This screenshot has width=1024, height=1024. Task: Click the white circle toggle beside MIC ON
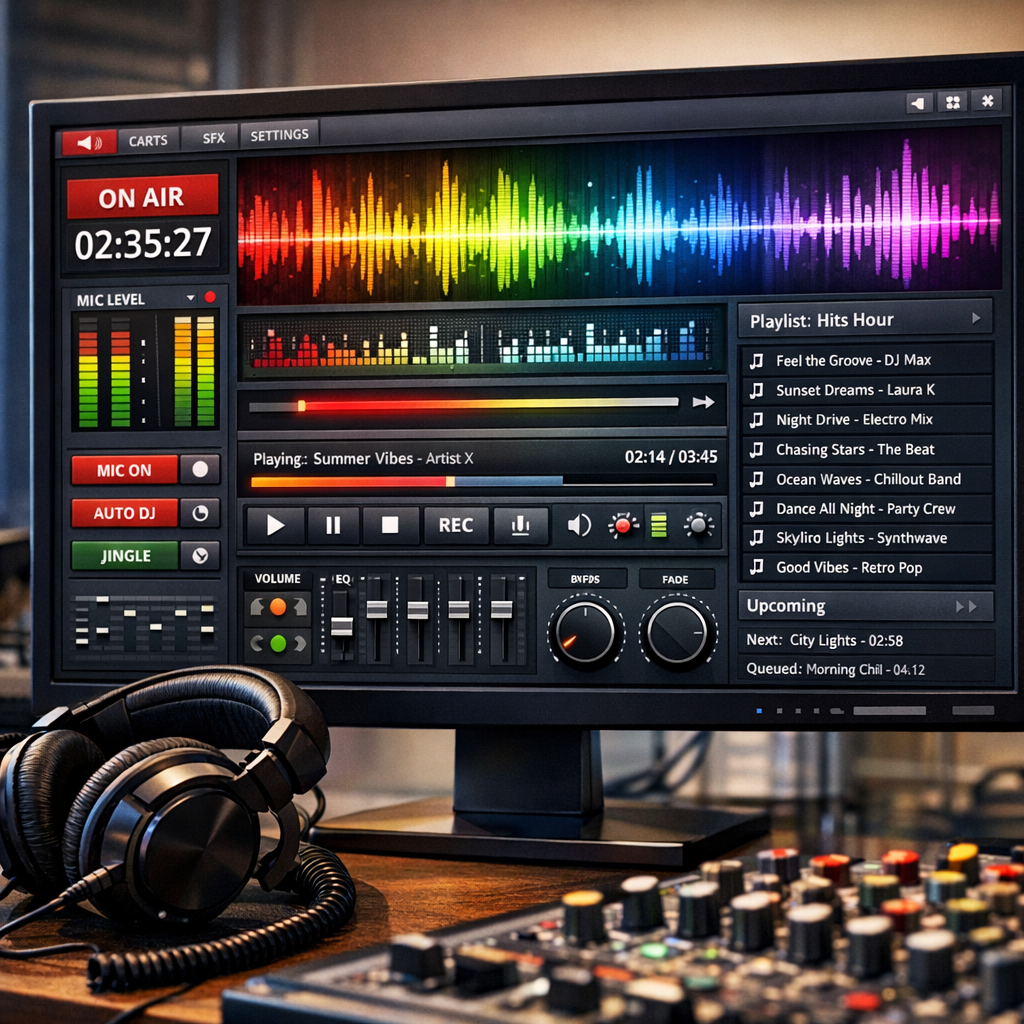[x=200, y=469]
